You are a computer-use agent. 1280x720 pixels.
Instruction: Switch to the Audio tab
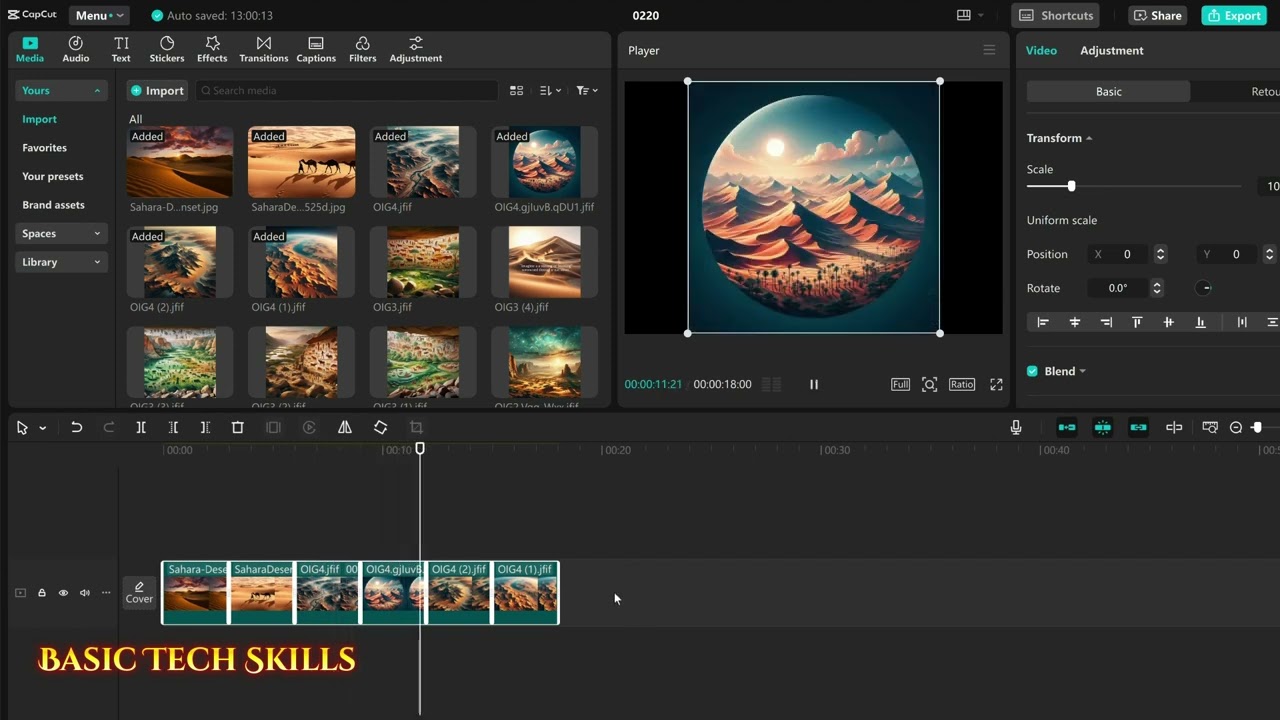(x=76, y=49)
